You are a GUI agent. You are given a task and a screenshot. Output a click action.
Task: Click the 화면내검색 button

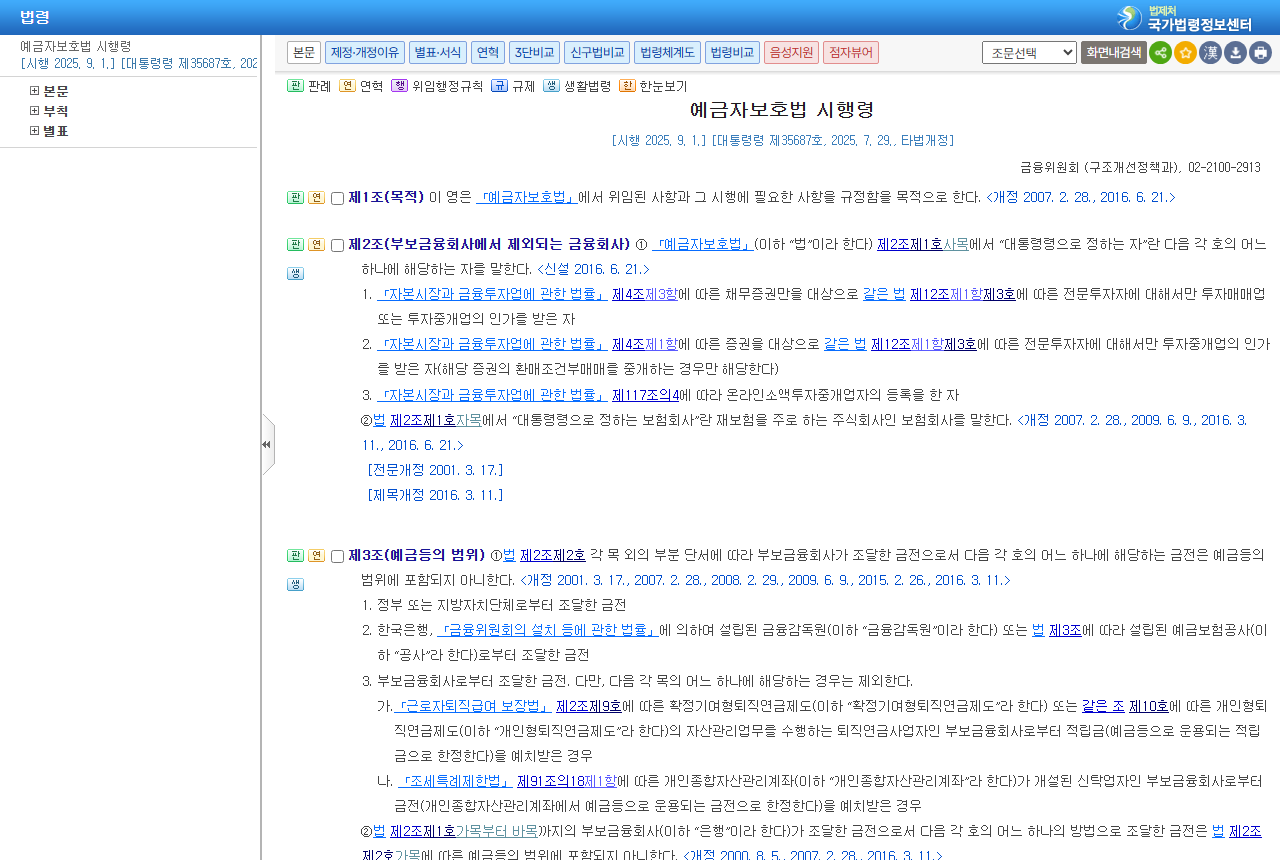click(1114, 52)
